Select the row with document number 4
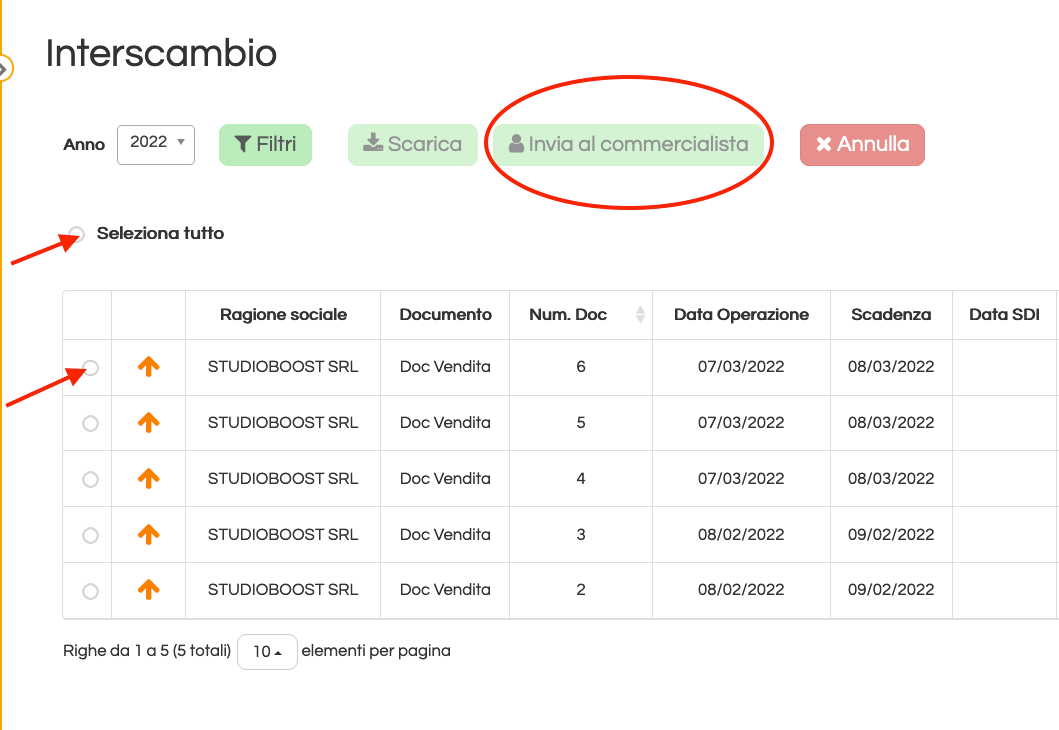The width and height of the screenshot is (1059, 730). coord(91,479)
